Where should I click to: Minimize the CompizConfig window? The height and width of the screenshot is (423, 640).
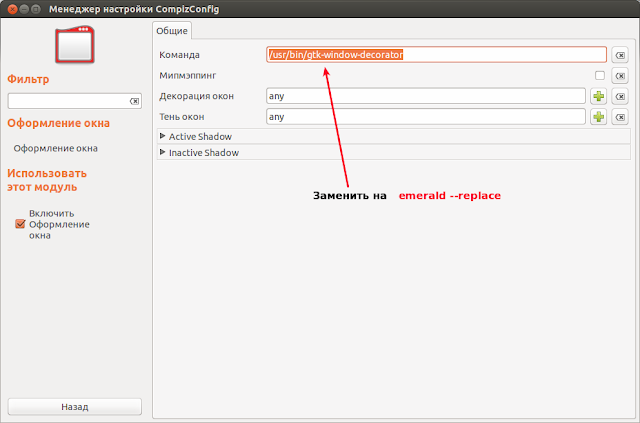[x=24, y=9]
